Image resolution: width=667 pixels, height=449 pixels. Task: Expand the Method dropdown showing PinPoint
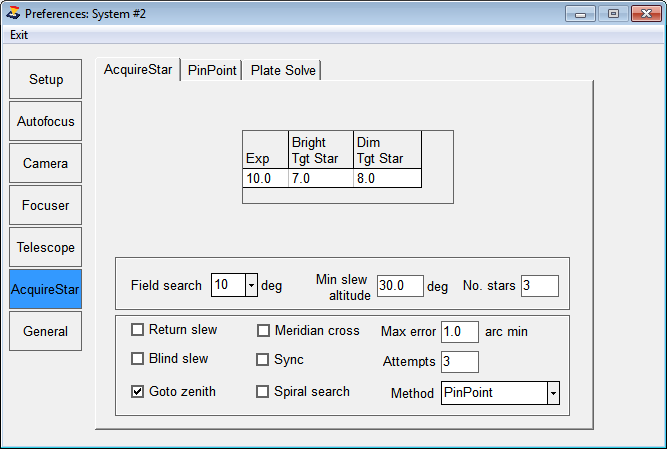click(553, 393)
